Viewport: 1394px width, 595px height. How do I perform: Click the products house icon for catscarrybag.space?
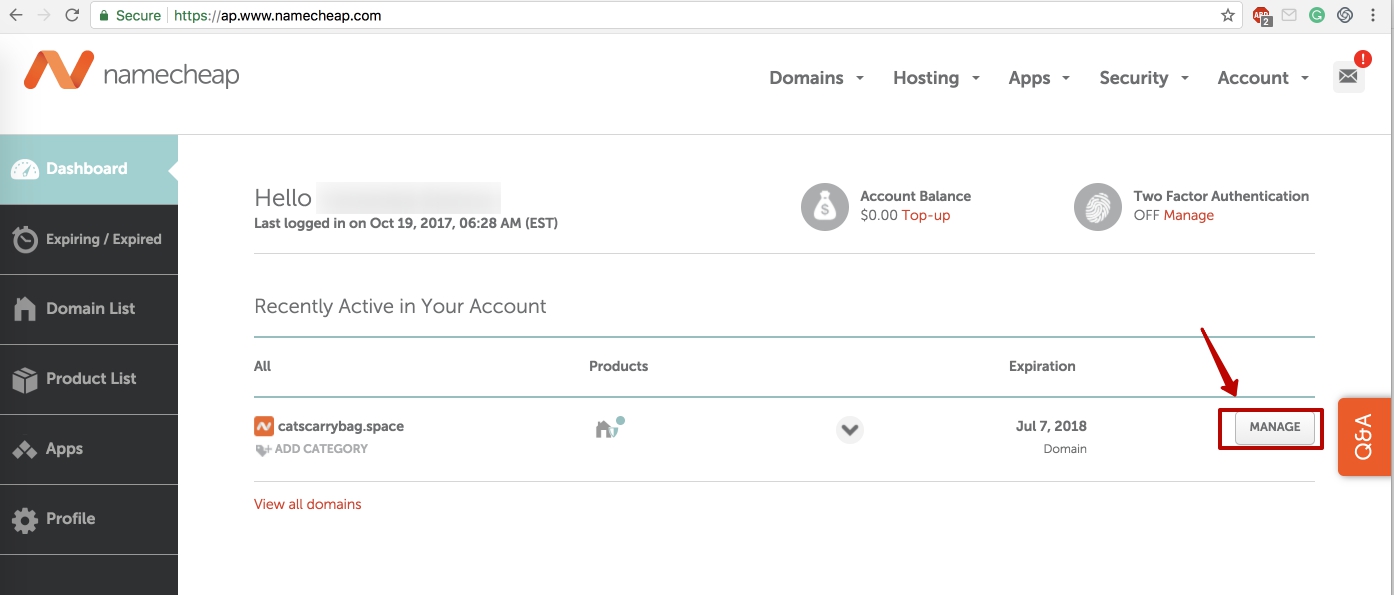click(x=609, y=428)
